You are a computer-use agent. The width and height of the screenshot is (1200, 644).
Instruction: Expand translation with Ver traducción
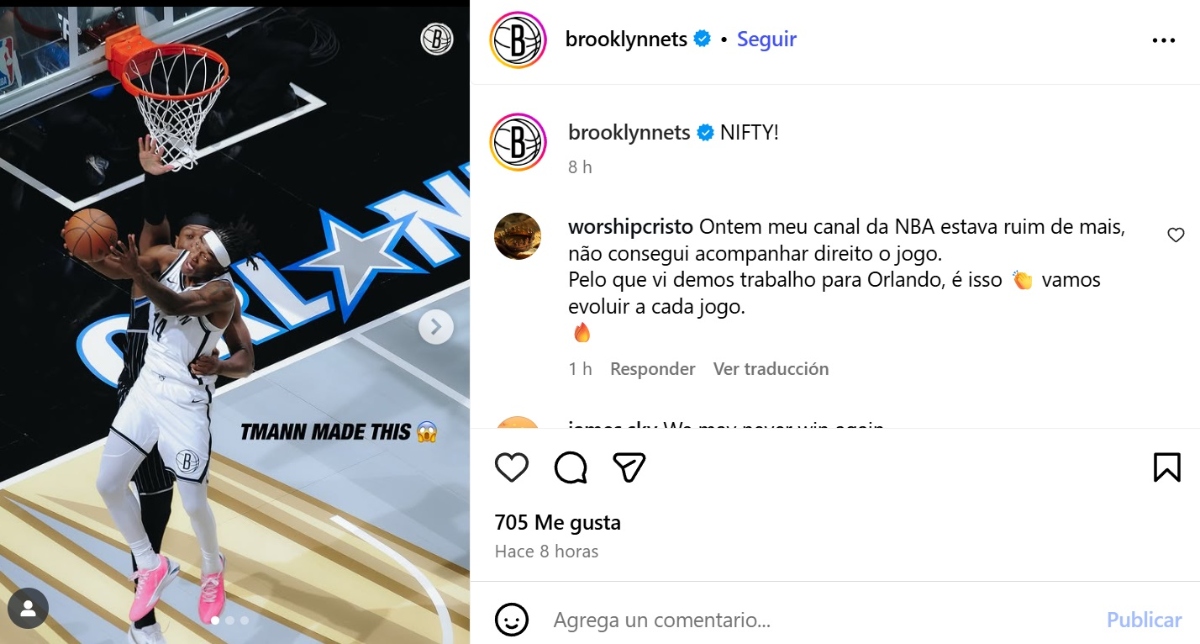771,369
